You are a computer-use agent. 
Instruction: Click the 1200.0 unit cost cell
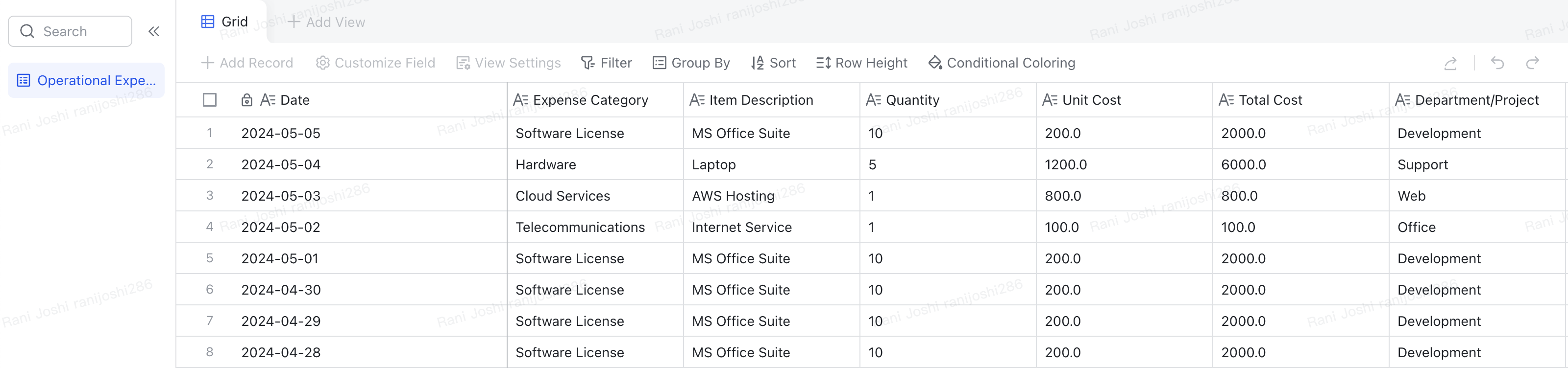(1125, 165)
